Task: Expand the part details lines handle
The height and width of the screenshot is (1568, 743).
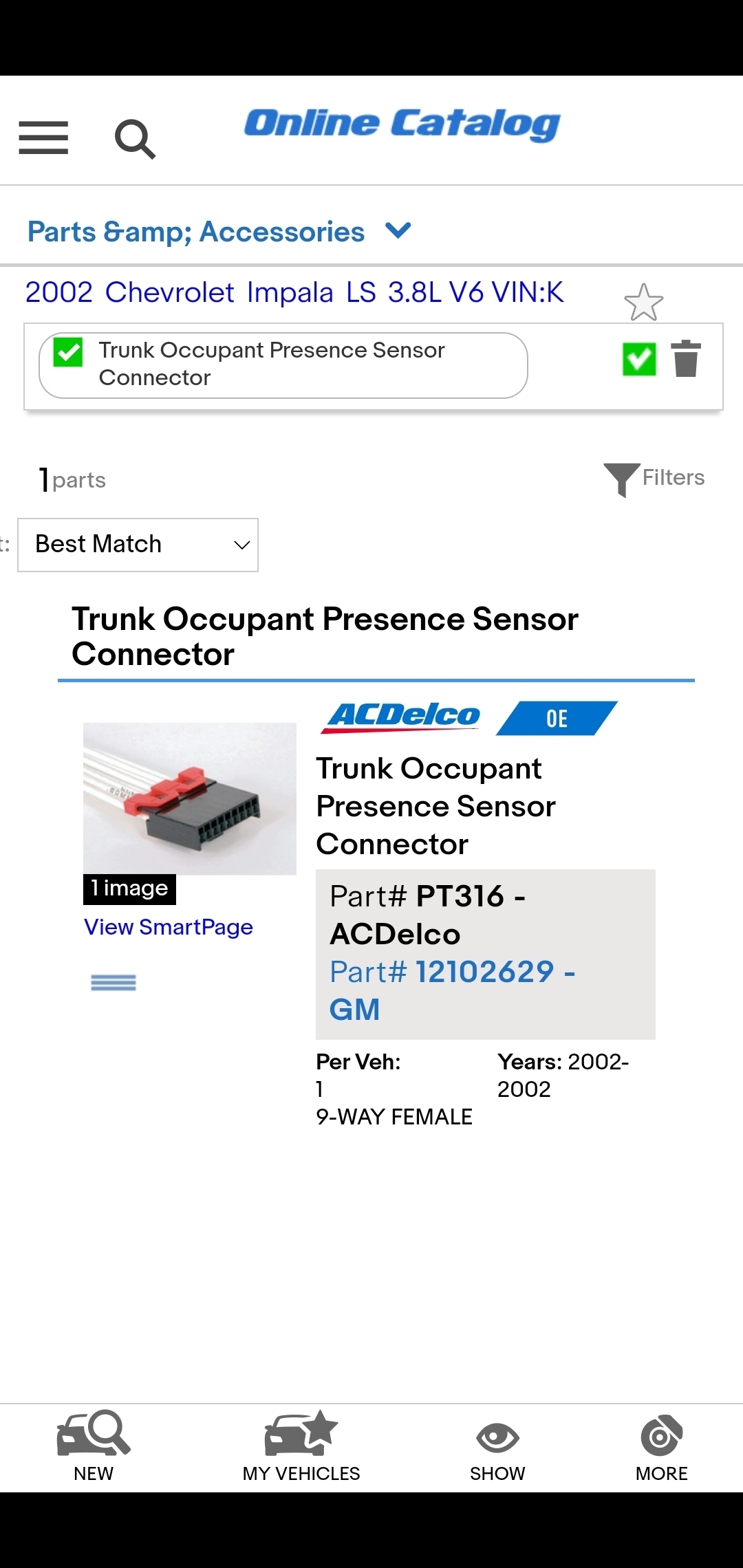Action: pos(114,983)
